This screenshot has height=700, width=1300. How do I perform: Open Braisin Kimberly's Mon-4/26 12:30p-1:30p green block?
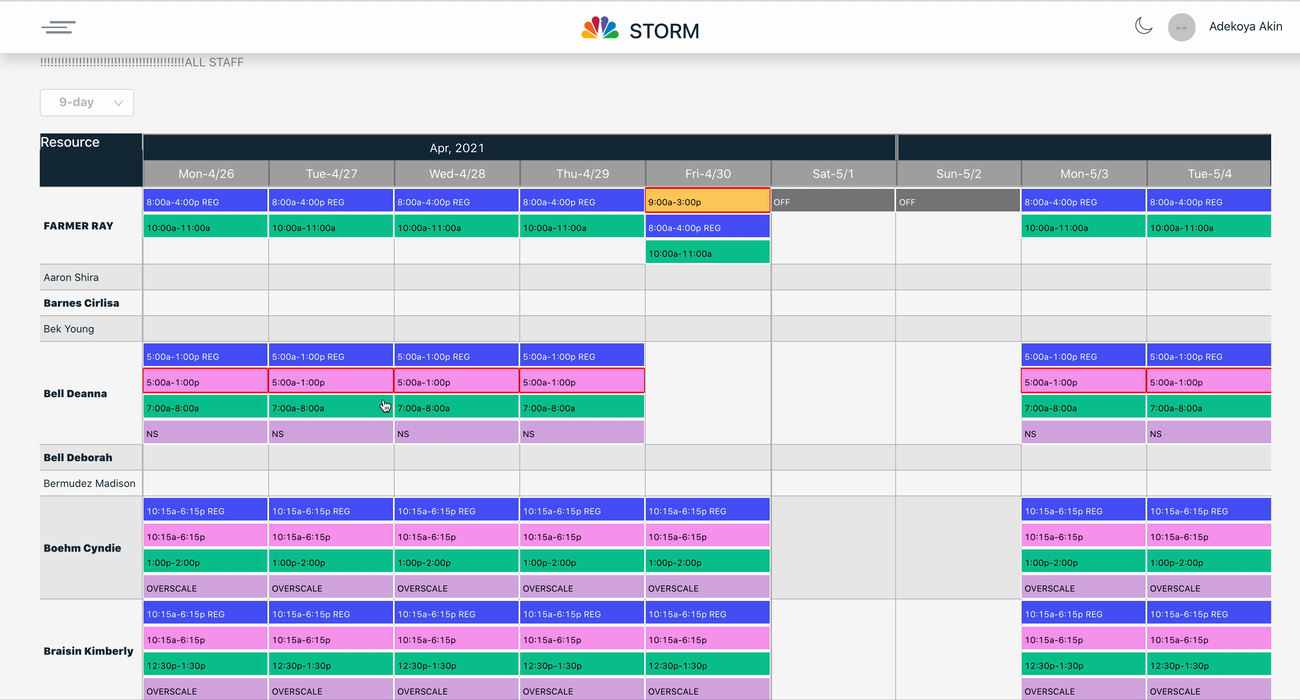point(206,665)
